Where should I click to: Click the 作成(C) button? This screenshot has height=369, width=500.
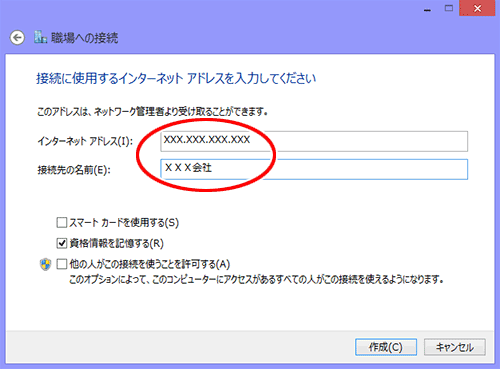pos(386,347)
